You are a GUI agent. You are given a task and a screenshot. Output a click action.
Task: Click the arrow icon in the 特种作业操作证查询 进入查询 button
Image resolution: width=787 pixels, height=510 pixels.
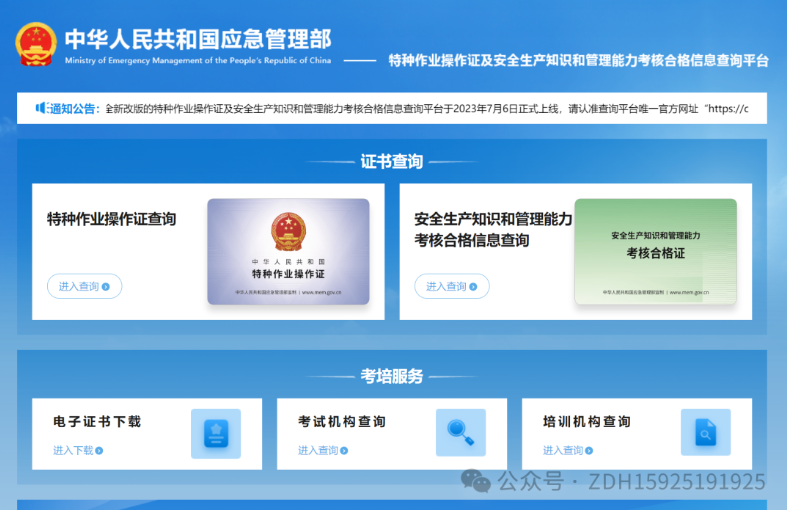107,287
